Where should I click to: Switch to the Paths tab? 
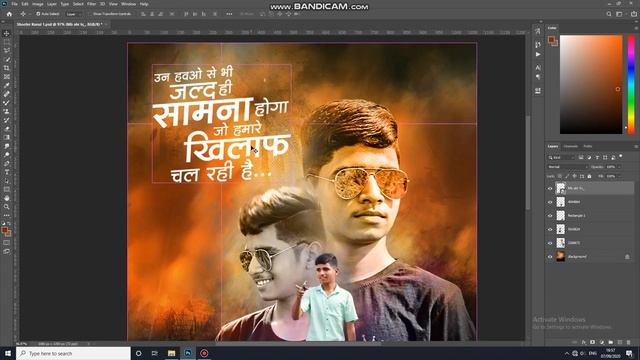pyautogui.click(x=587, y=146)
